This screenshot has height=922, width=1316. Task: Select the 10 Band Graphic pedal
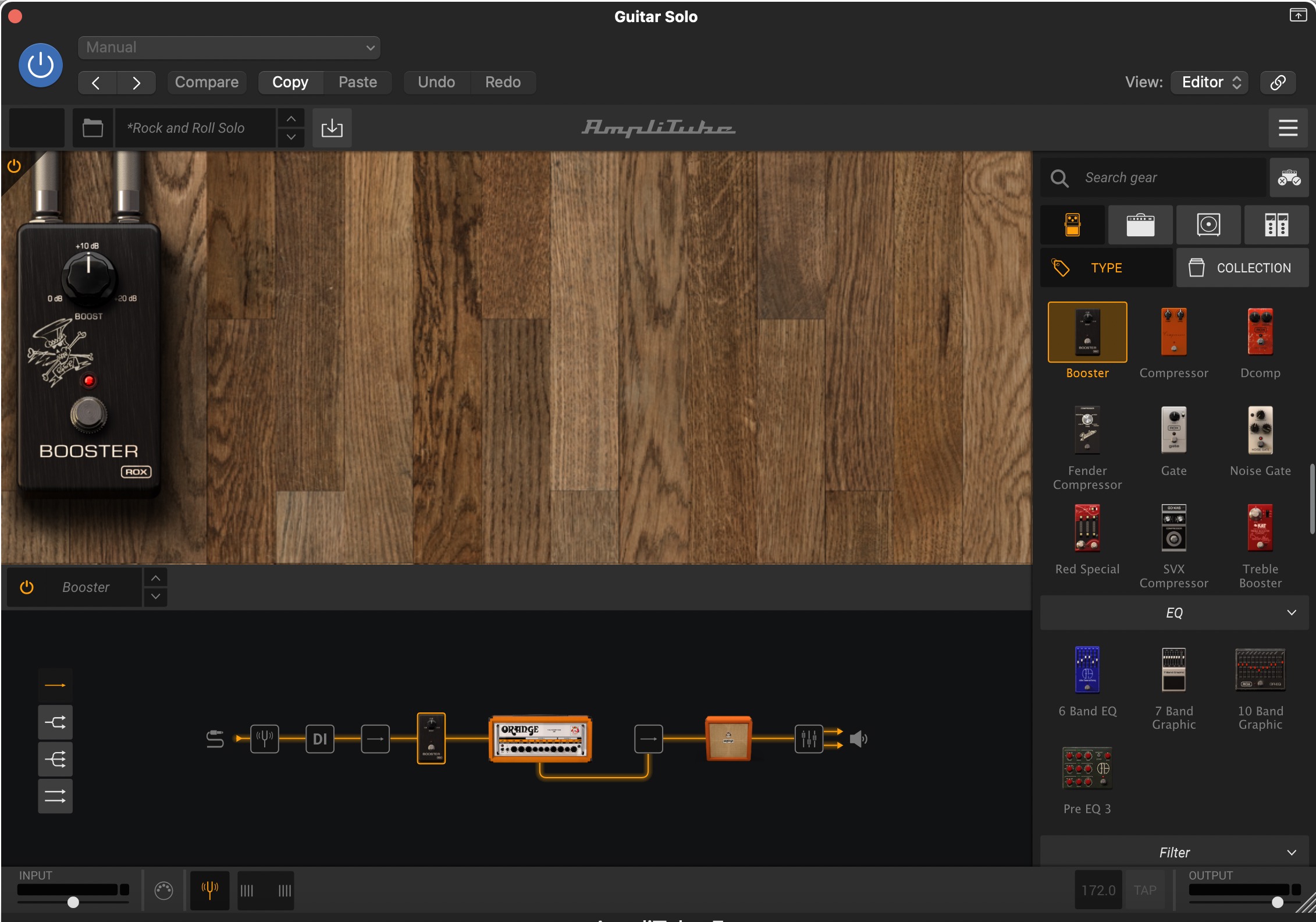[x=1260, y=669]
